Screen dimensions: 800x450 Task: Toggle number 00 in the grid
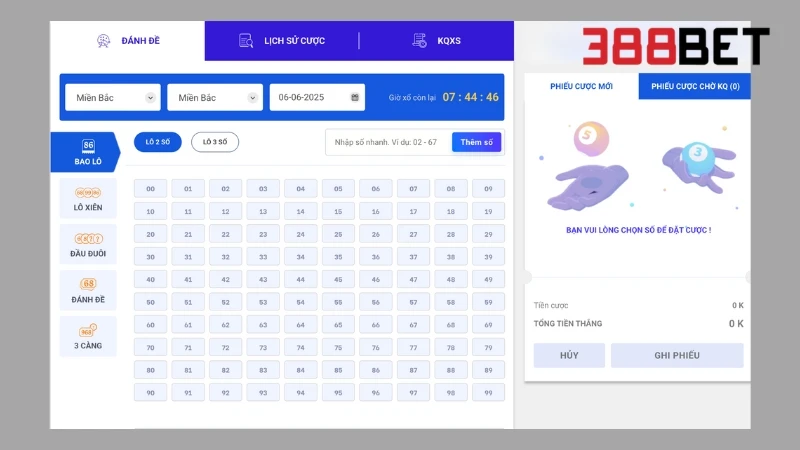click(x=150, y=188)
